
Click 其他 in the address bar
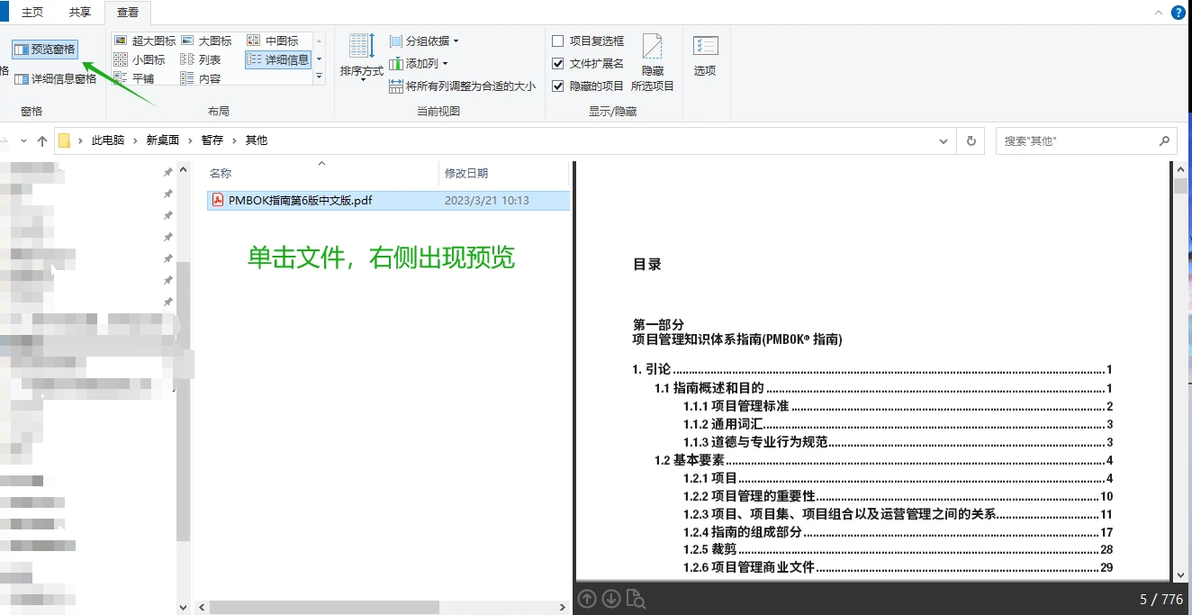coord(256,141)
